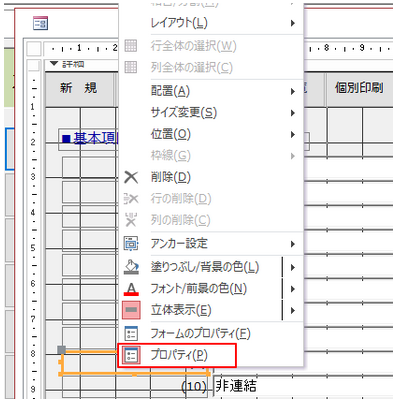Viewport: 399px width, 404px height.
Task: Click the special effect icon
Action: click(131, 310)
